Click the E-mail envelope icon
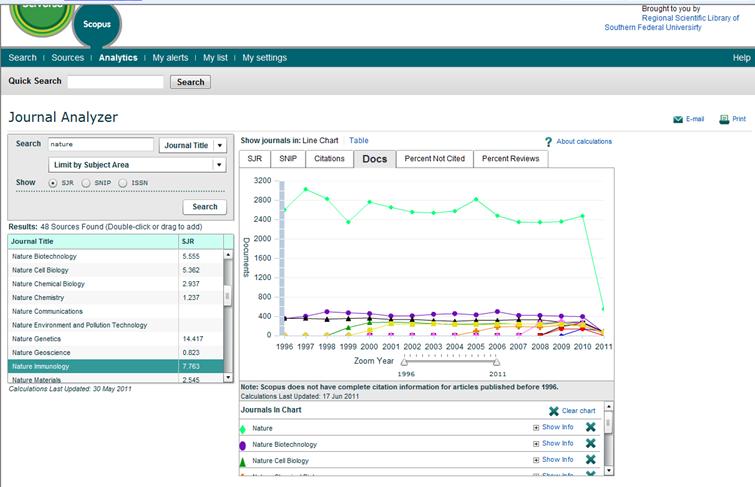The width and height of the screenshot is (755, 487). click(x=678, y=119)
